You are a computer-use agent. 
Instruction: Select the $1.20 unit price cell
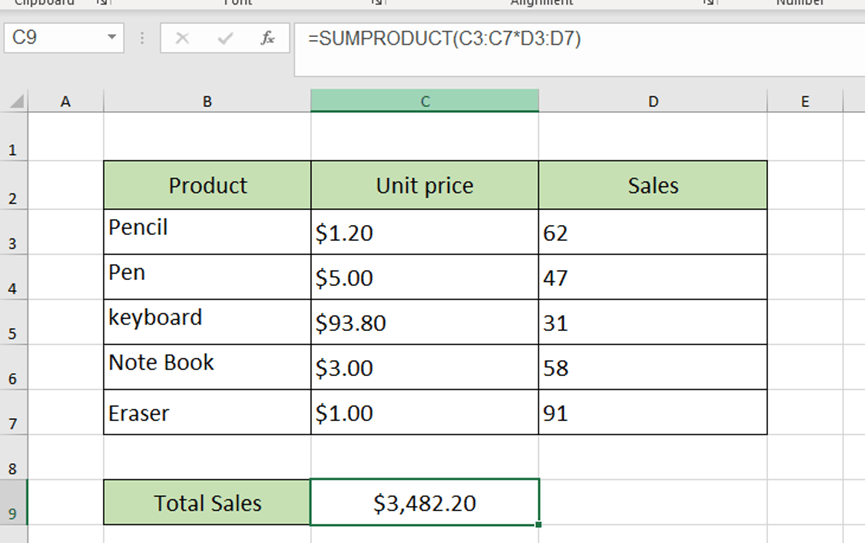tap(425, 232)
